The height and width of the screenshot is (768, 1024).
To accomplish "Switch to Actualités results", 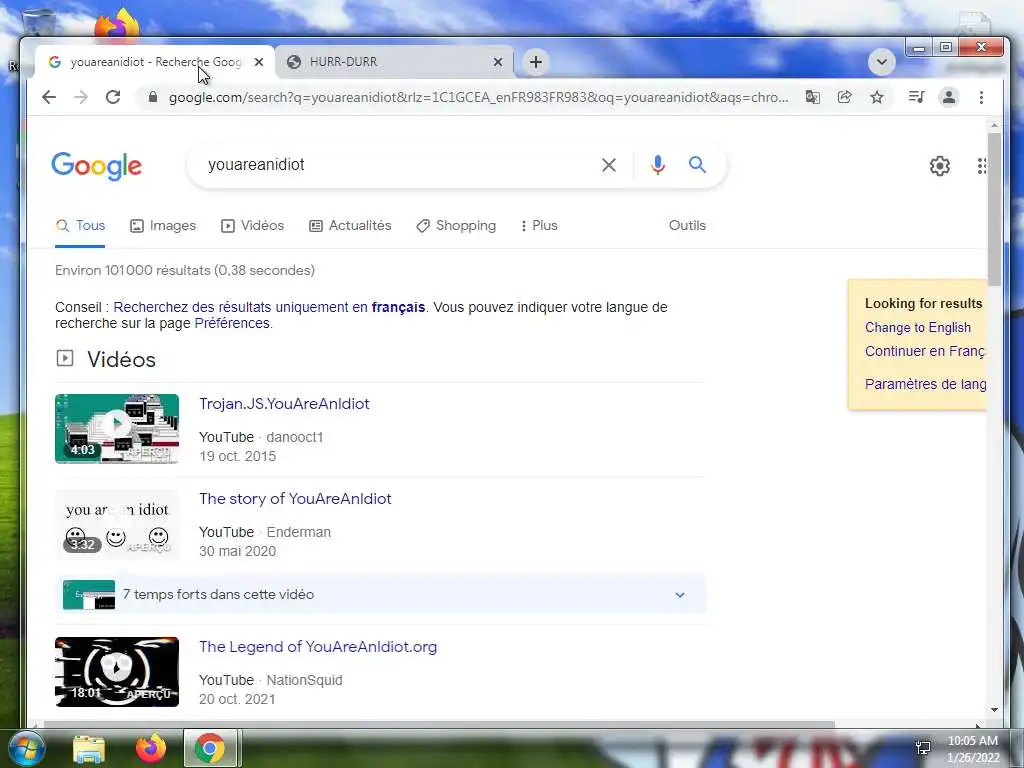I will [350, 225].
